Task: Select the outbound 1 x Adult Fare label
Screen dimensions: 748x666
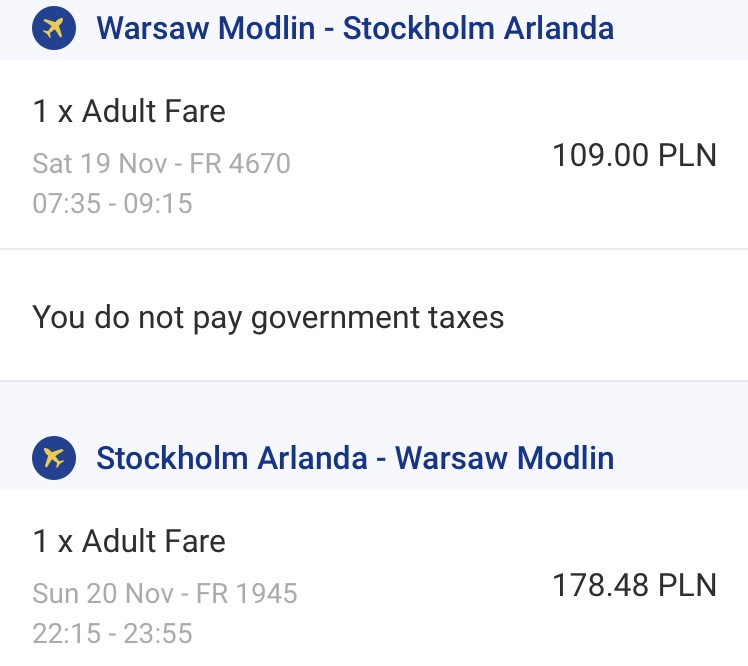Action: click(129, 111)
